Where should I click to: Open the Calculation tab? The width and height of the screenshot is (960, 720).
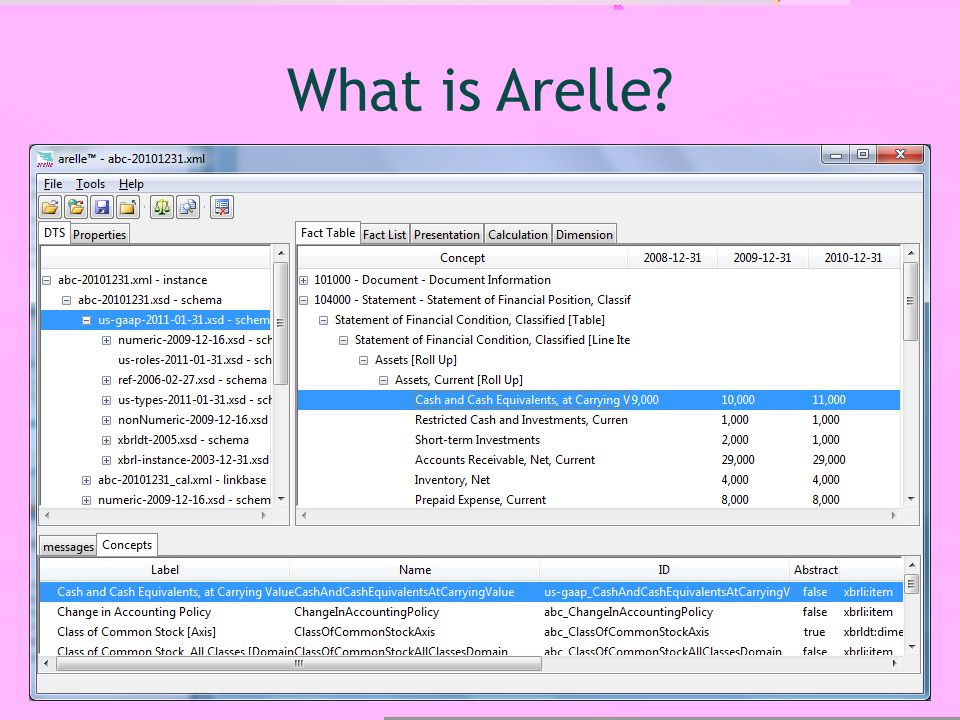tap(518, 234)
